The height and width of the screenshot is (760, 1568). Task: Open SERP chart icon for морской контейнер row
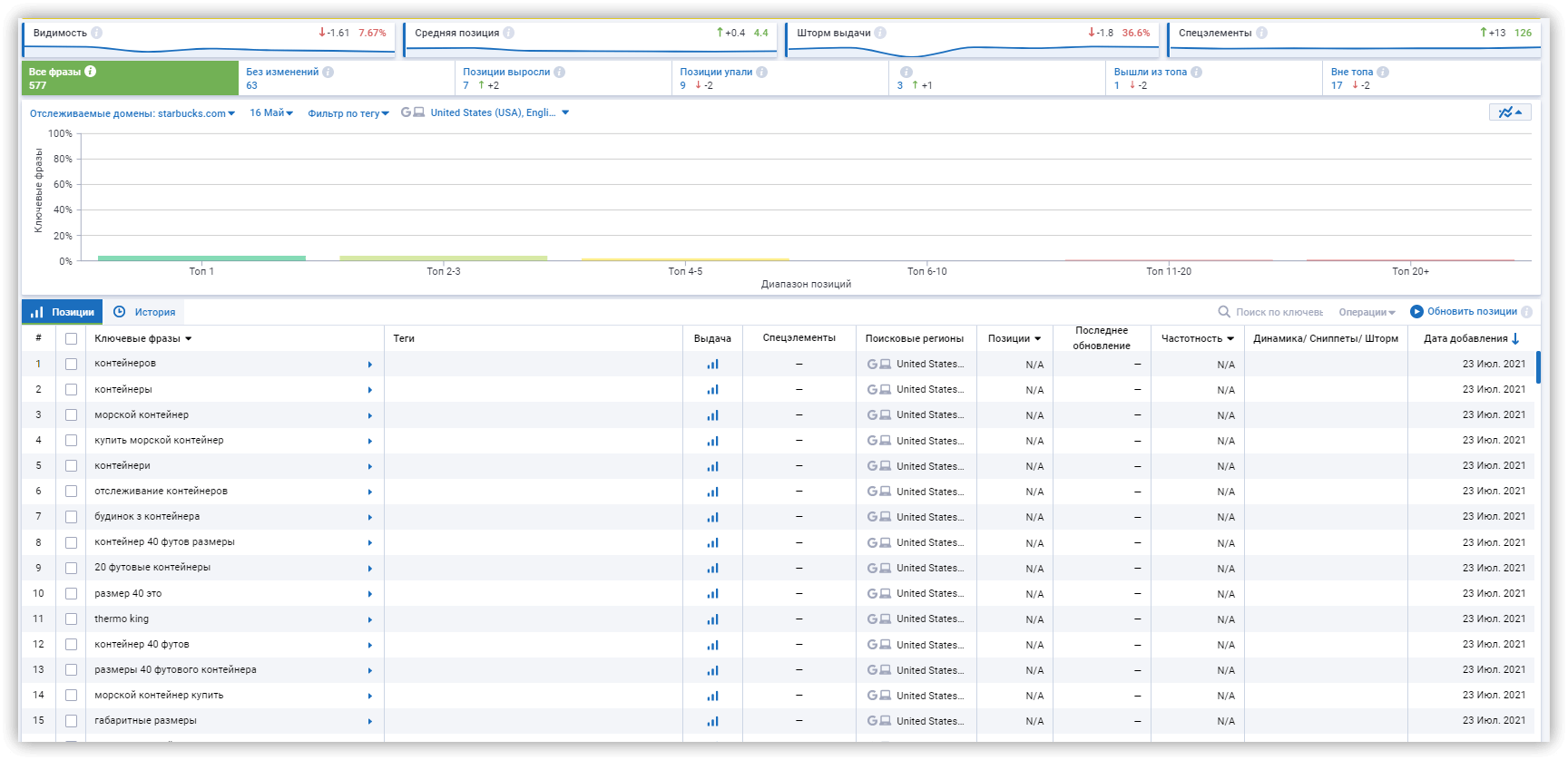pyautogui.click(x=712, y=415)
